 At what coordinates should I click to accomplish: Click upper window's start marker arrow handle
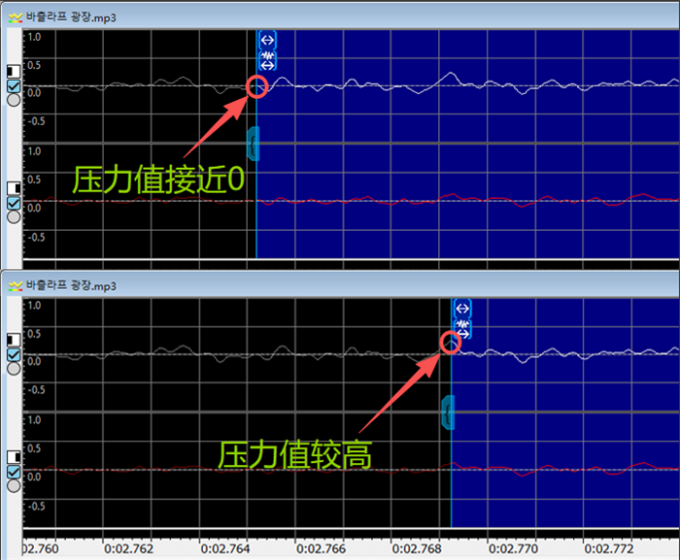pyautogui.click(x=268, y=40)
